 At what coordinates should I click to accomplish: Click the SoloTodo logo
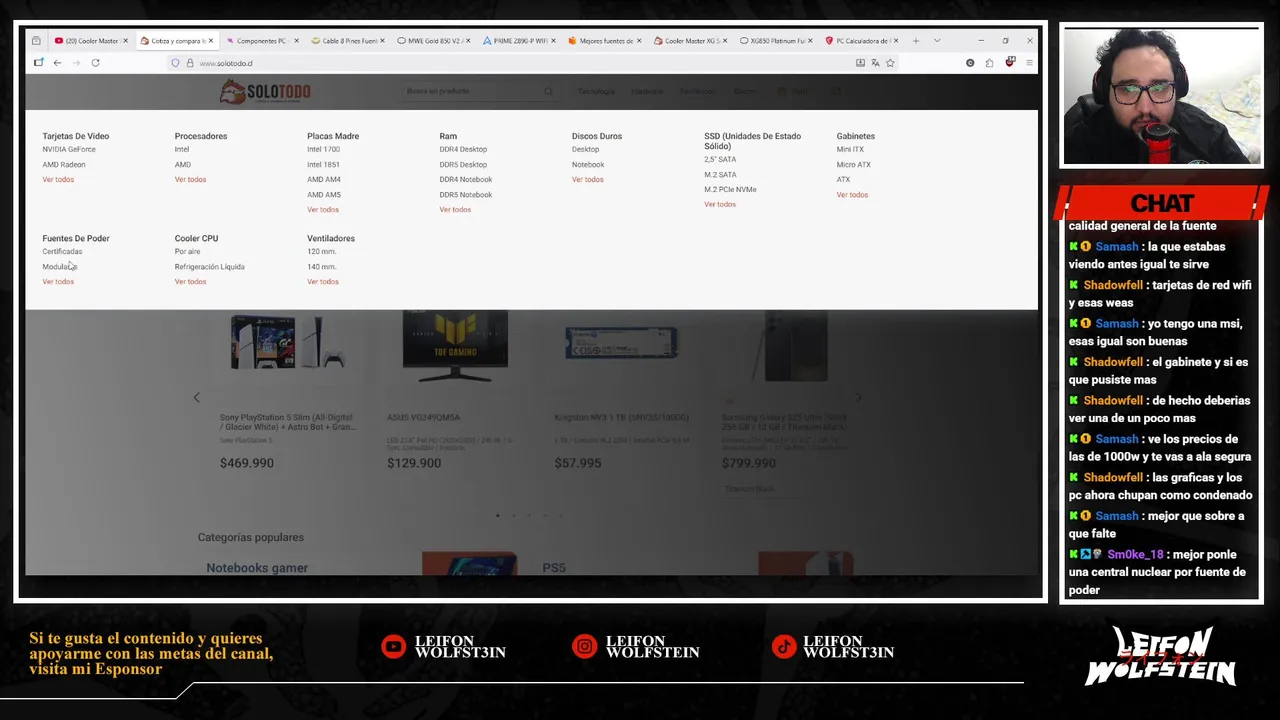pos(265,92)
